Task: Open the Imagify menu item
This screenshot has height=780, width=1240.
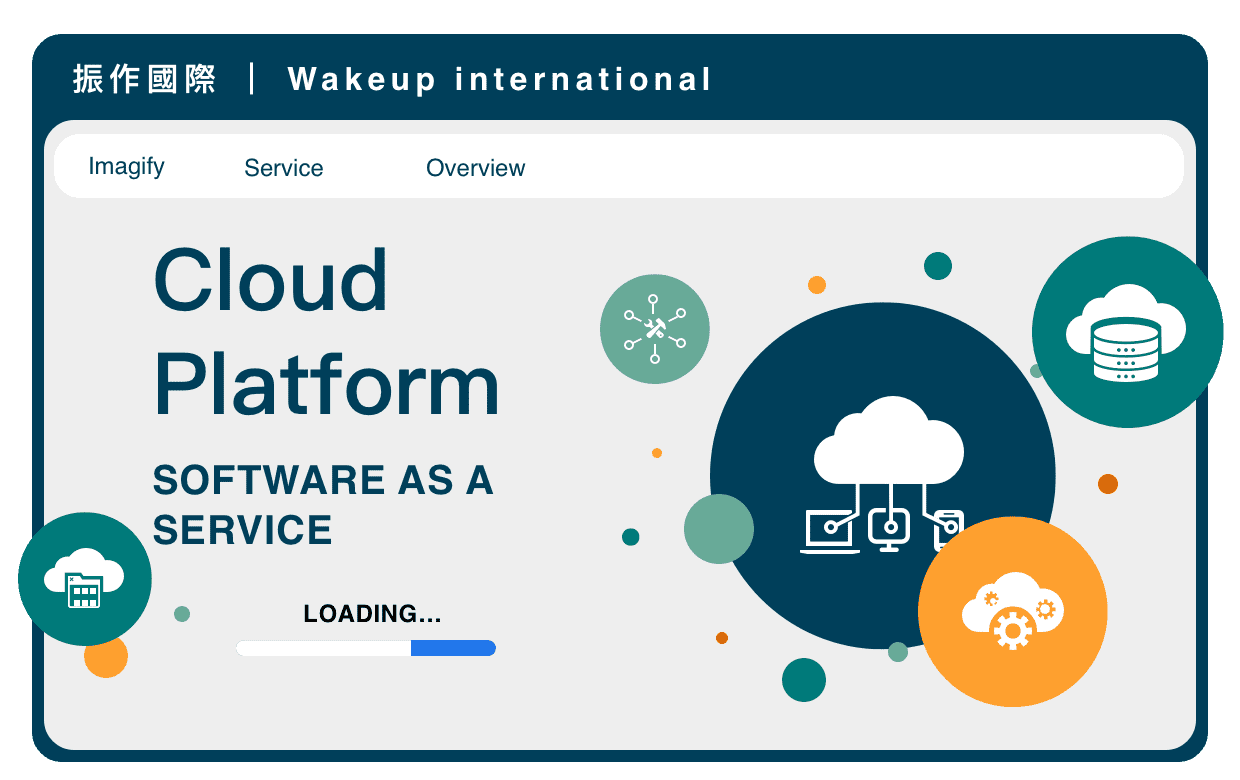Action: pyautogui.click(x=127, y=167)
